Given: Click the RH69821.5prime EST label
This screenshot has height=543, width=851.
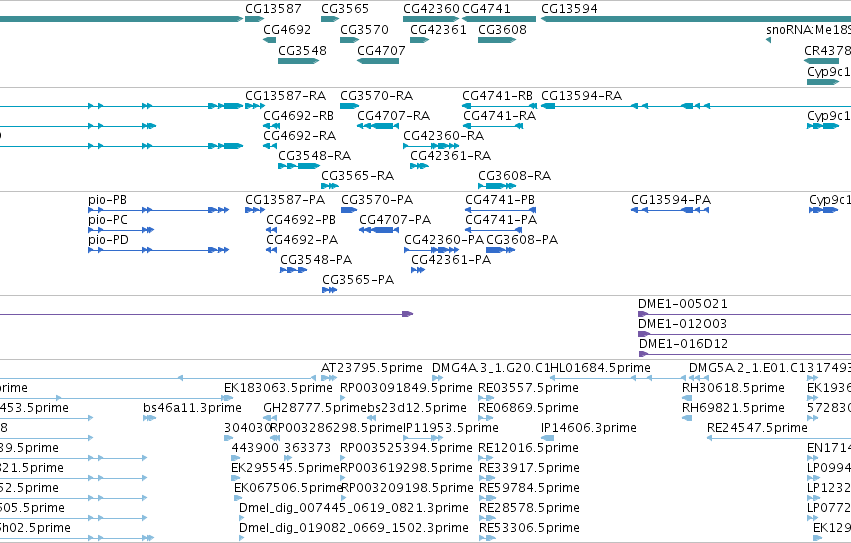Looking at the screenshot, I should [733, 408].
